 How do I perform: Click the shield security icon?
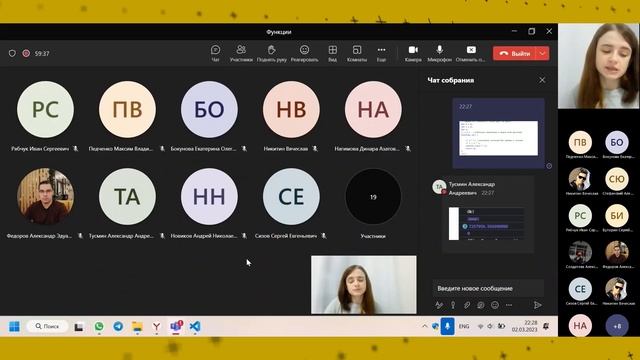12,53
